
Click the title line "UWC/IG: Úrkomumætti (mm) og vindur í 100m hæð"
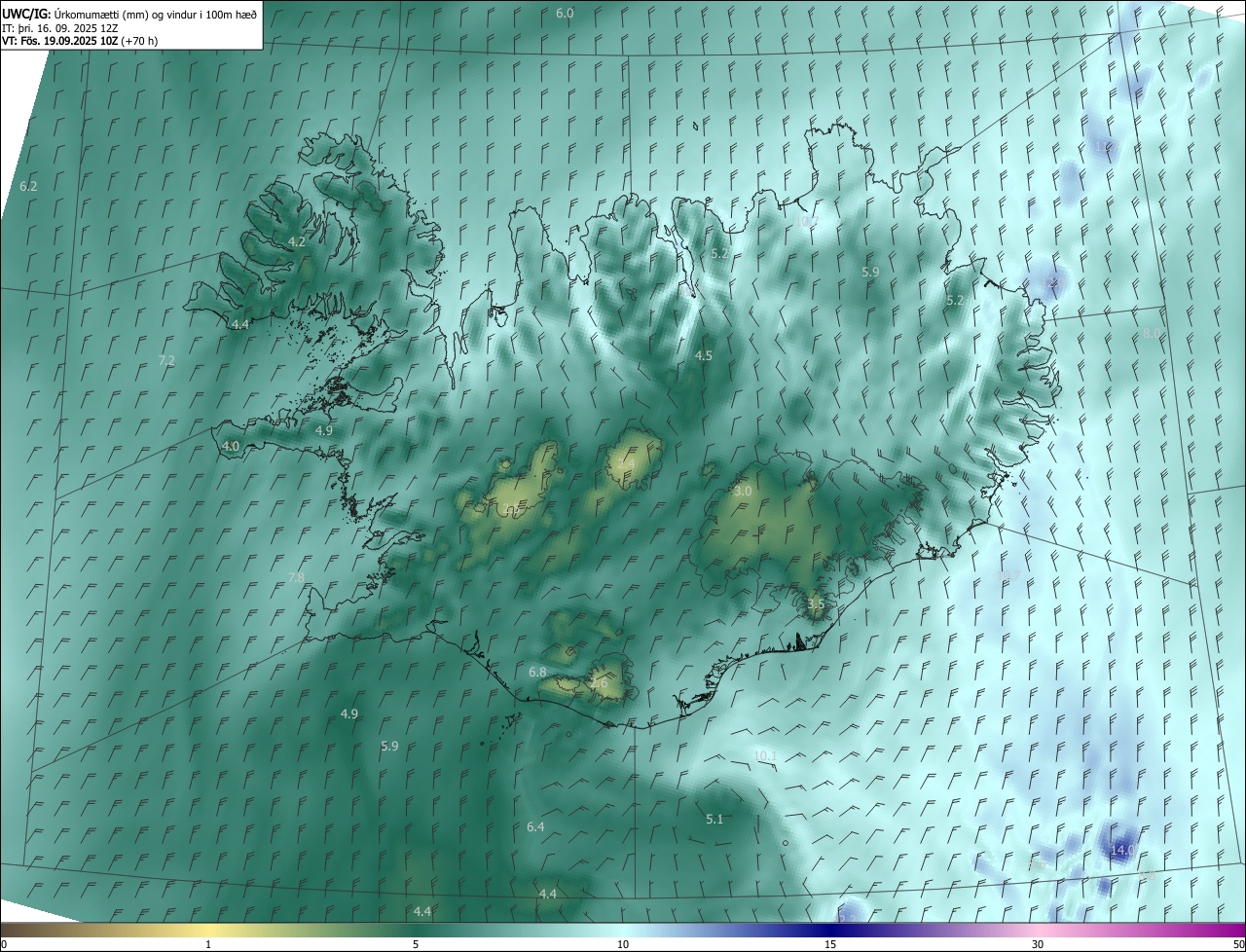click(x=129, y=14)
